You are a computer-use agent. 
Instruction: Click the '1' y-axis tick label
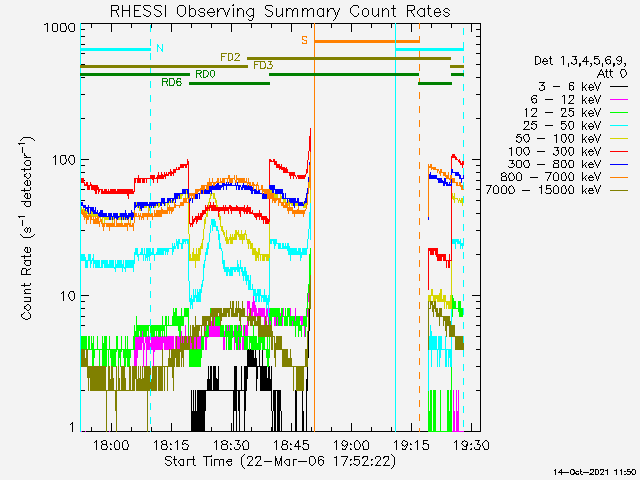73,427
